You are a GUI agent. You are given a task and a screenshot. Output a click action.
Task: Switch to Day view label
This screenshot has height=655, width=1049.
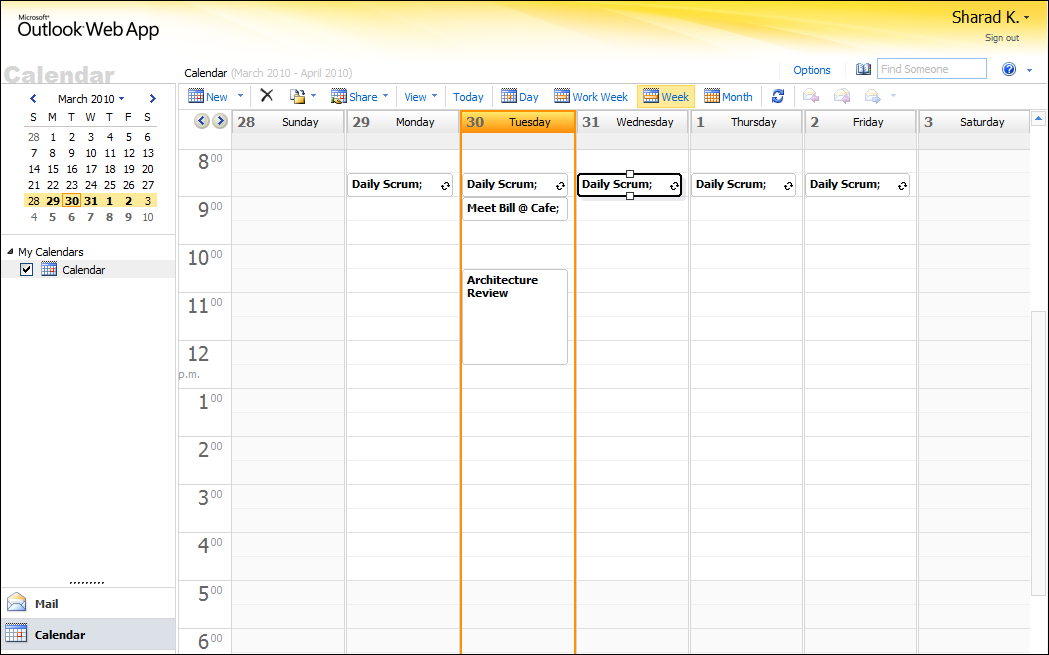click(529, 97)
